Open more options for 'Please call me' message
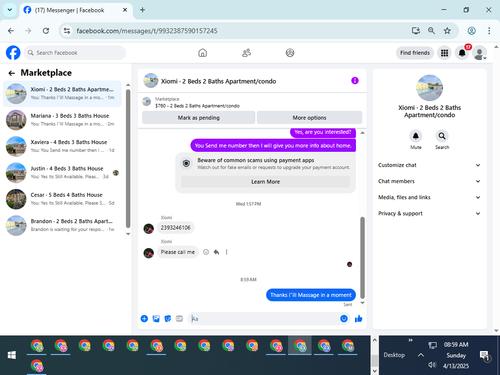The height and width of the screenshot is (375, 500). pos(226,252)
